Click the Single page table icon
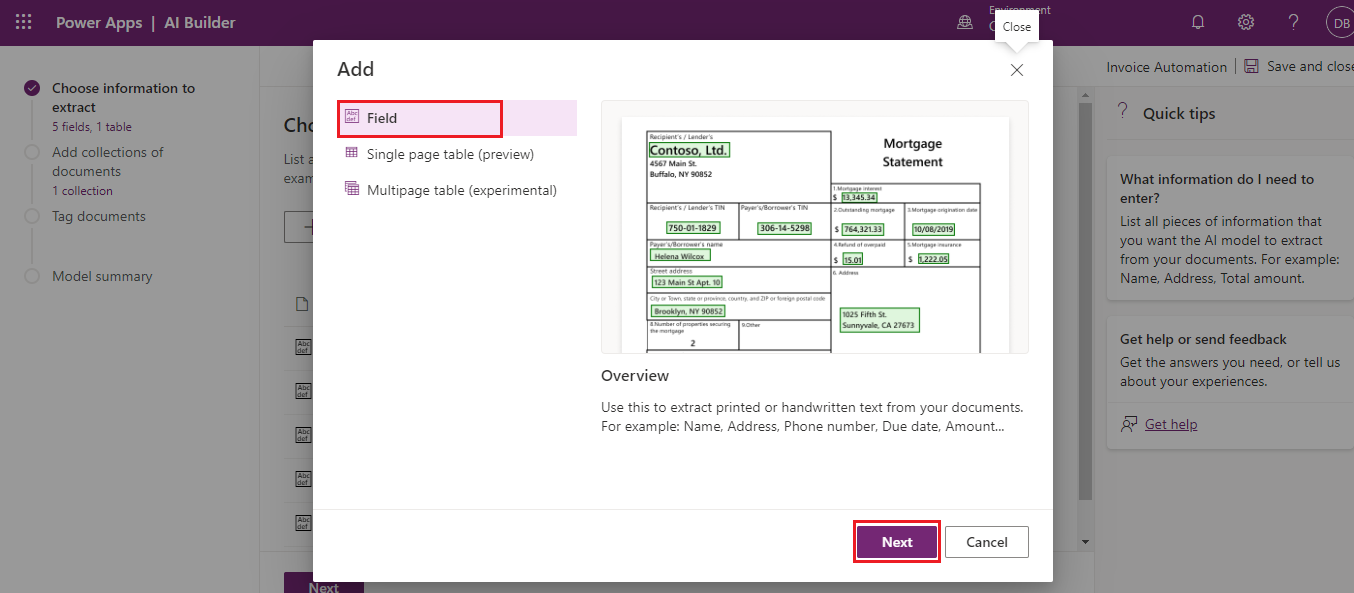The image size is (1354, 593). click(351, 153)
